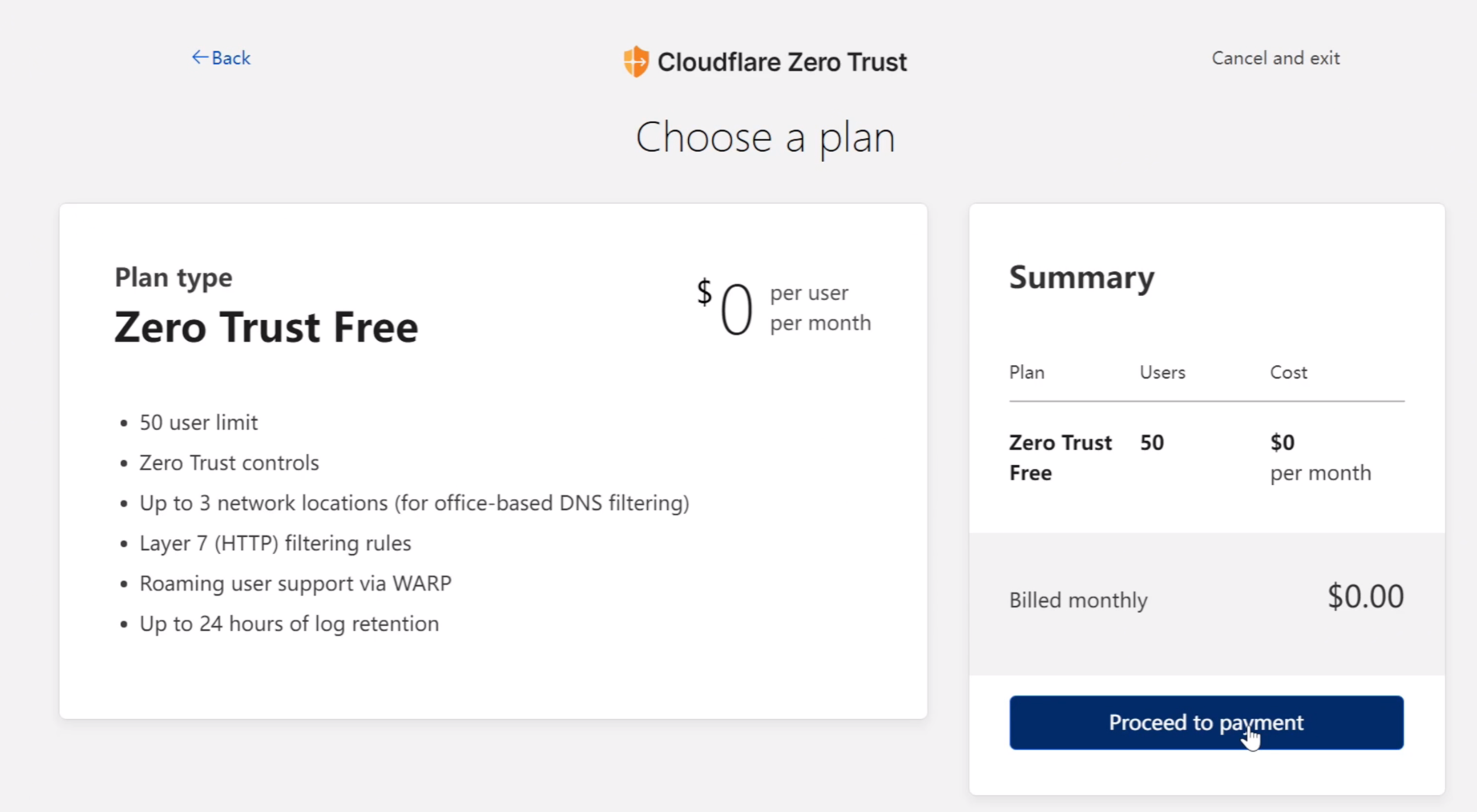Click the 50 user limit bullet
The image size is (1477, 812).
[198, 422]
